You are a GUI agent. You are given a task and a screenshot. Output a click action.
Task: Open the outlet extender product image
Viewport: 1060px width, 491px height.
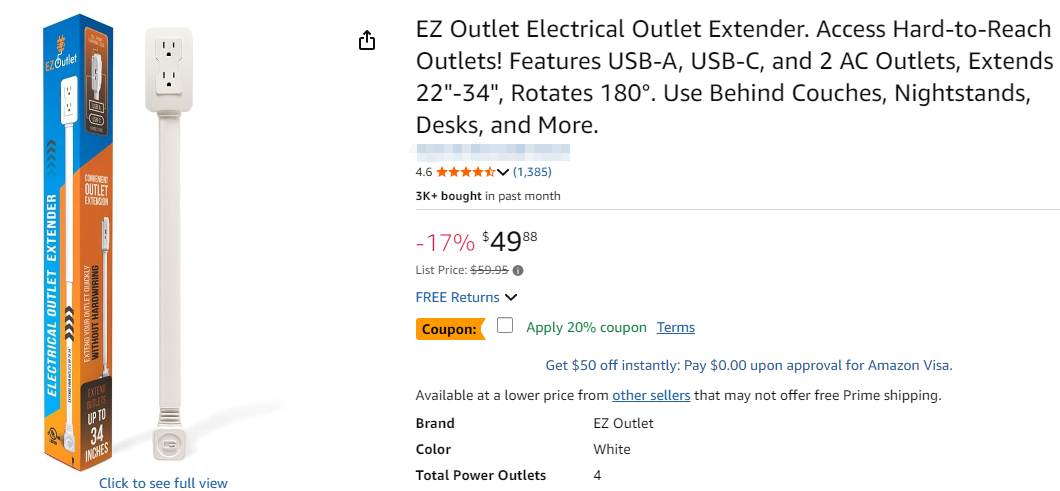pyautogui.click(x=163, y=240)
